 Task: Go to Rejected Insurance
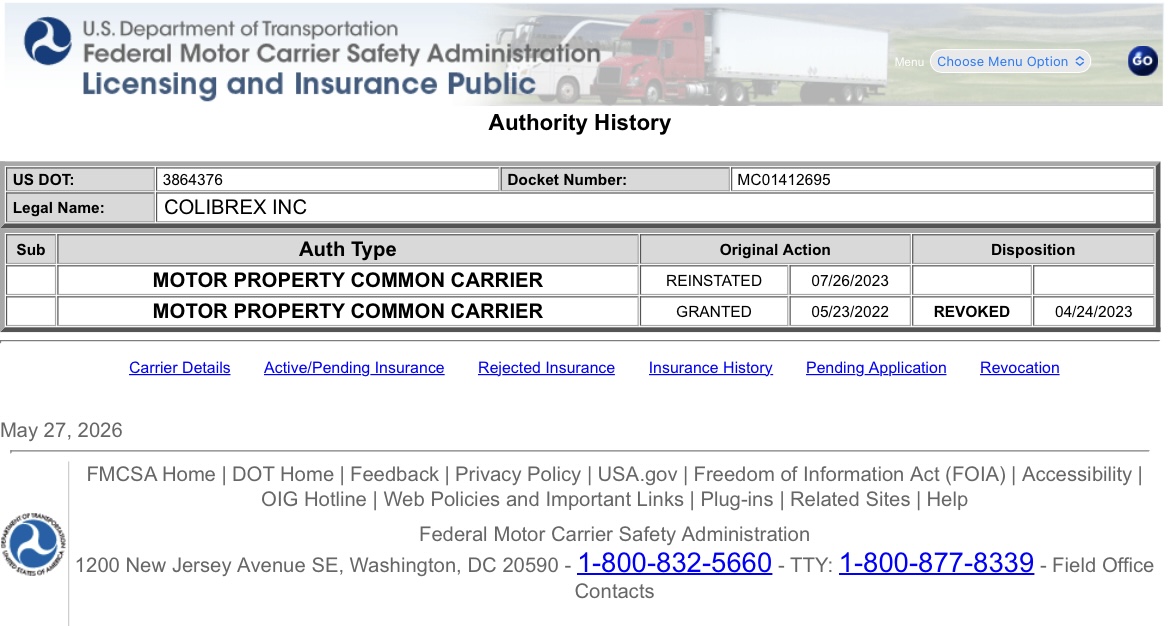546,368
